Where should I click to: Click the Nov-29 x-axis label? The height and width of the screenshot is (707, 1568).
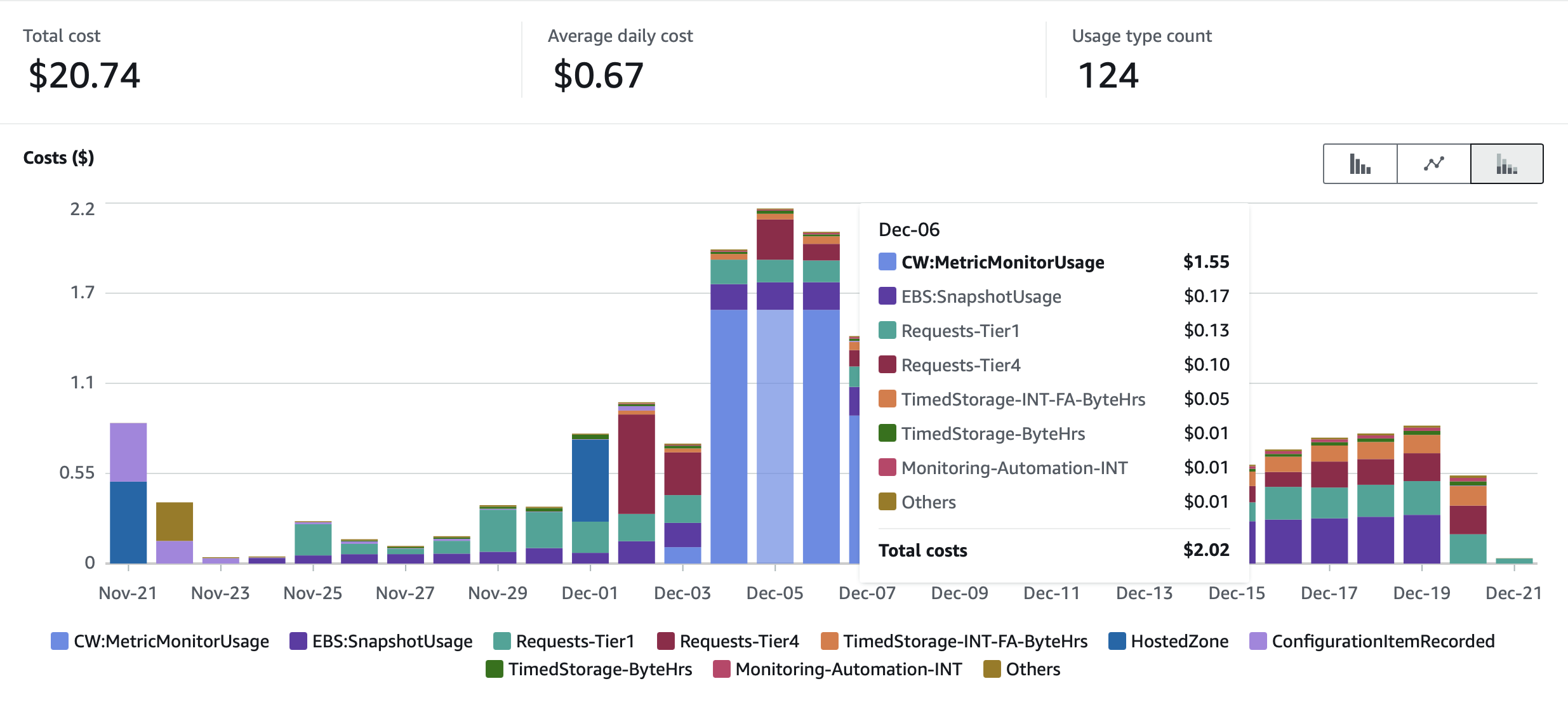point(498,593)
